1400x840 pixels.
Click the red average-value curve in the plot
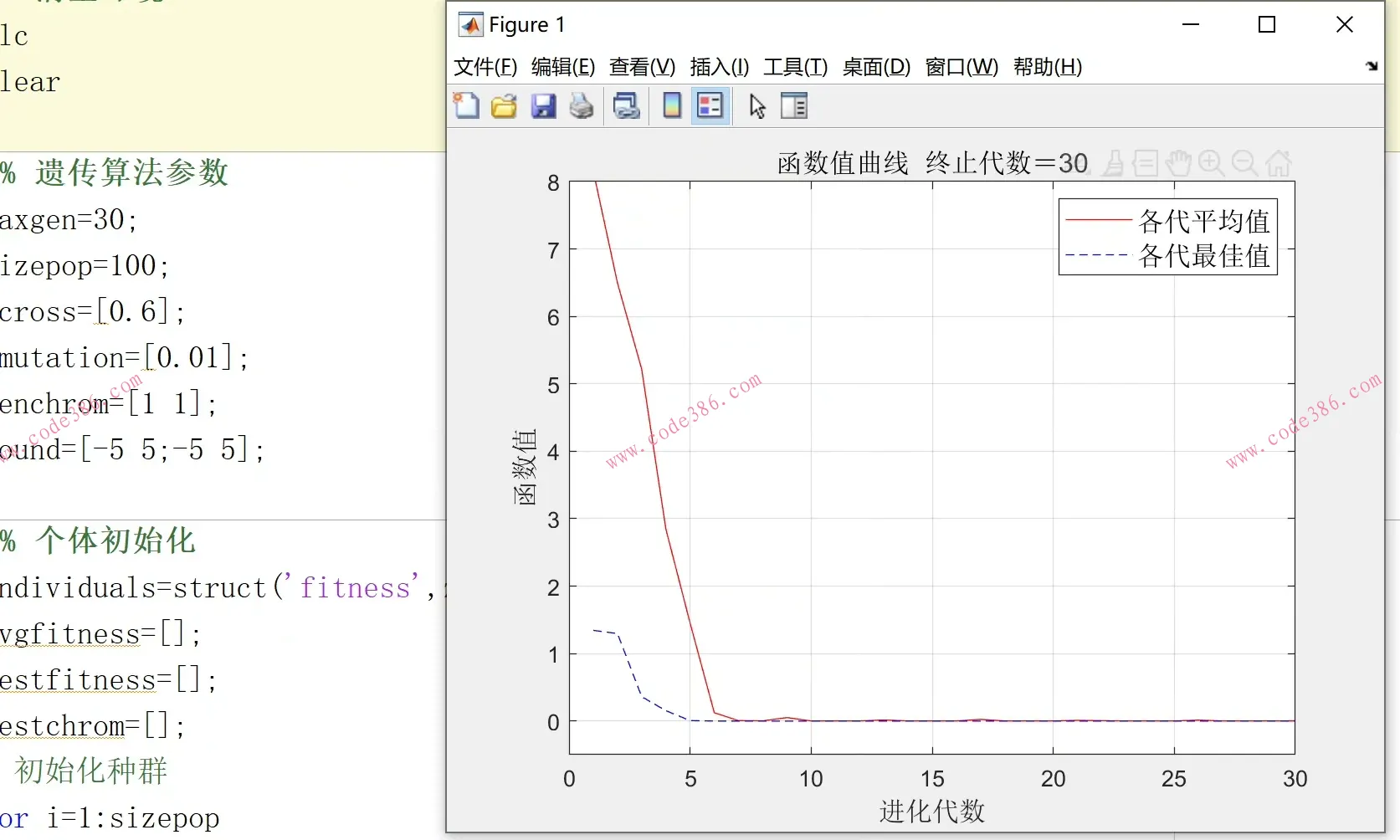pyautogui.click(x=654, y=443)
